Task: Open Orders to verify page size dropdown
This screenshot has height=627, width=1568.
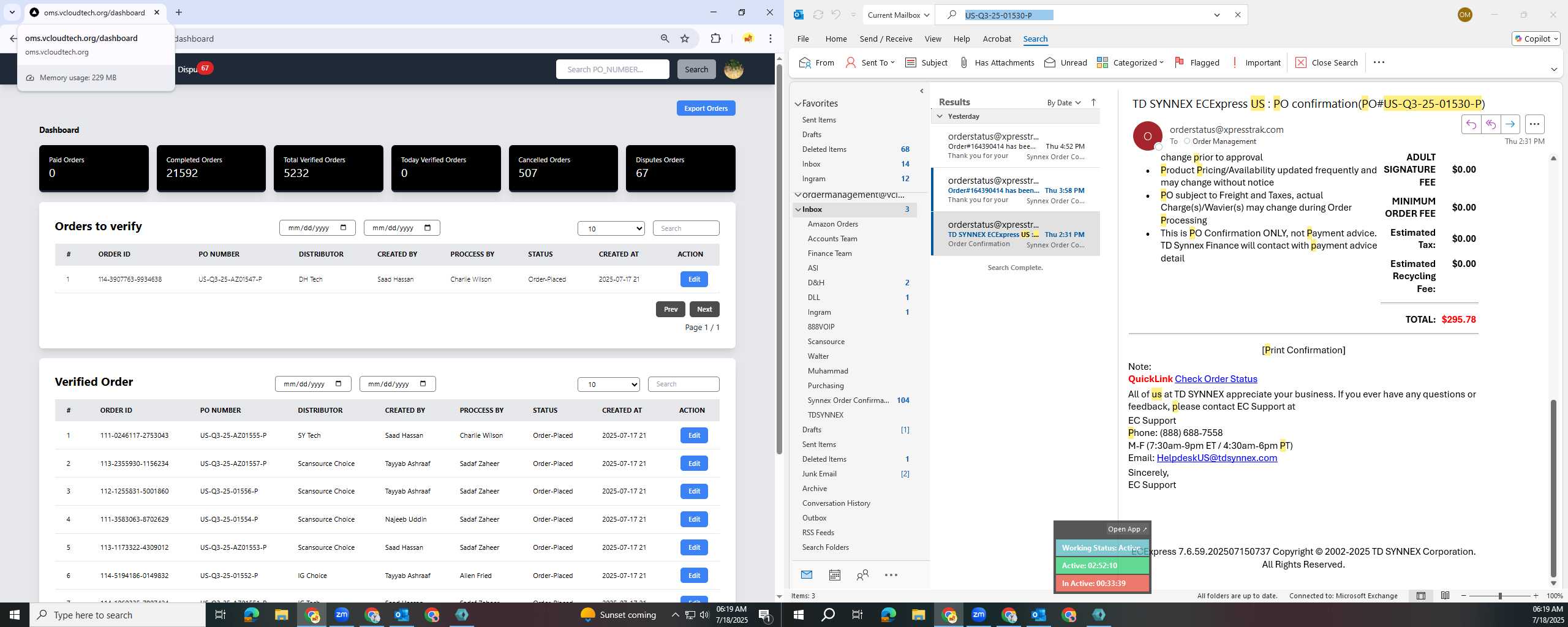Action: point(611,228)
